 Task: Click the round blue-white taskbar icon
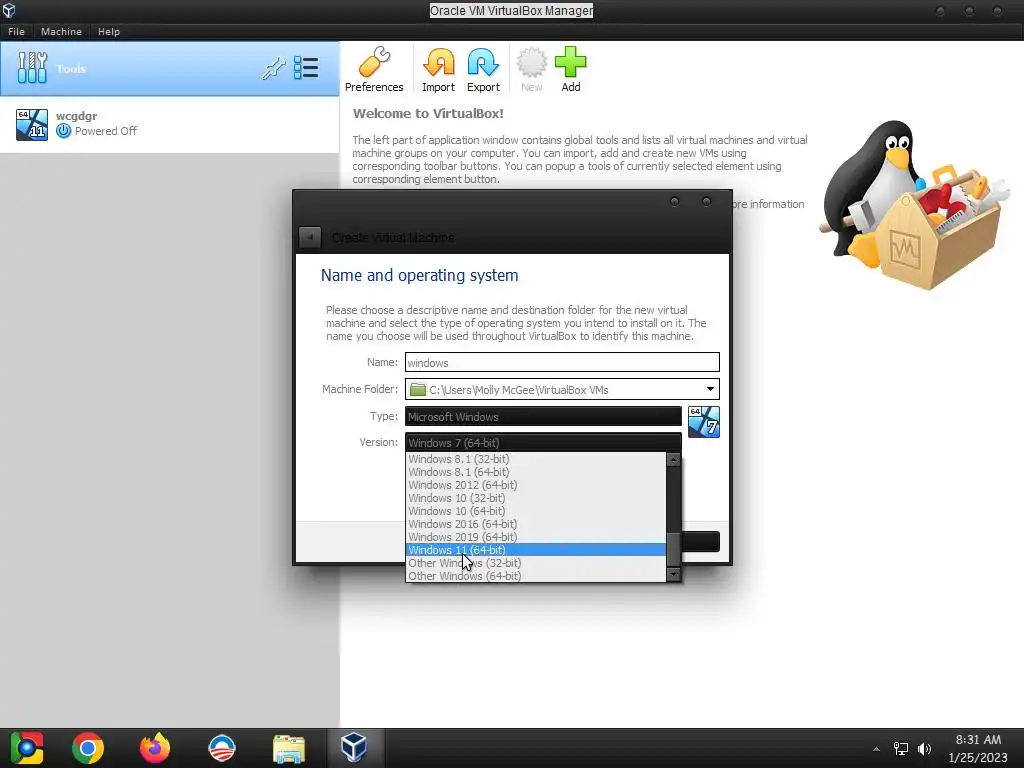[x=221, y=748]
